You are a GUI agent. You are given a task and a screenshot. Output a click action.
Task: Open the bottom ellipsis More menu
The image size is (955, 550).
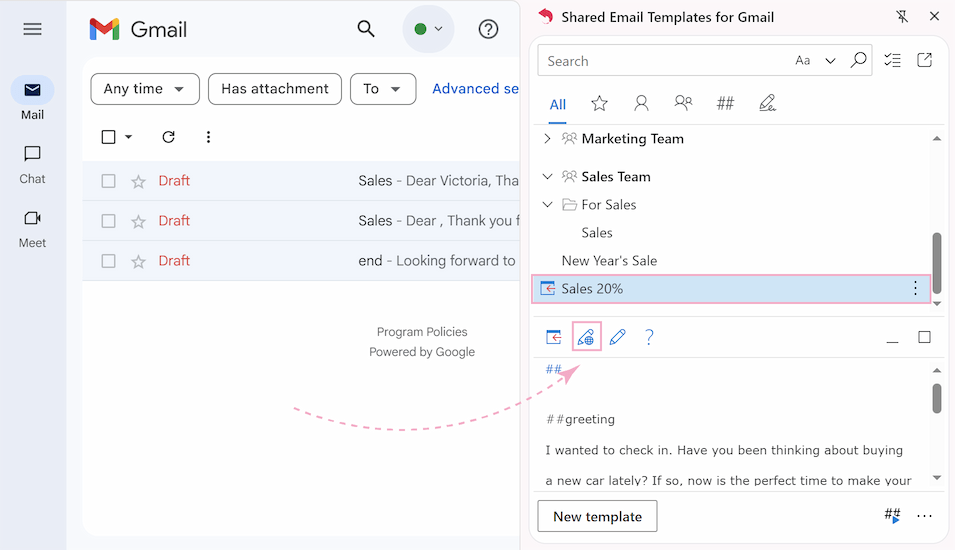pos(925,517)
